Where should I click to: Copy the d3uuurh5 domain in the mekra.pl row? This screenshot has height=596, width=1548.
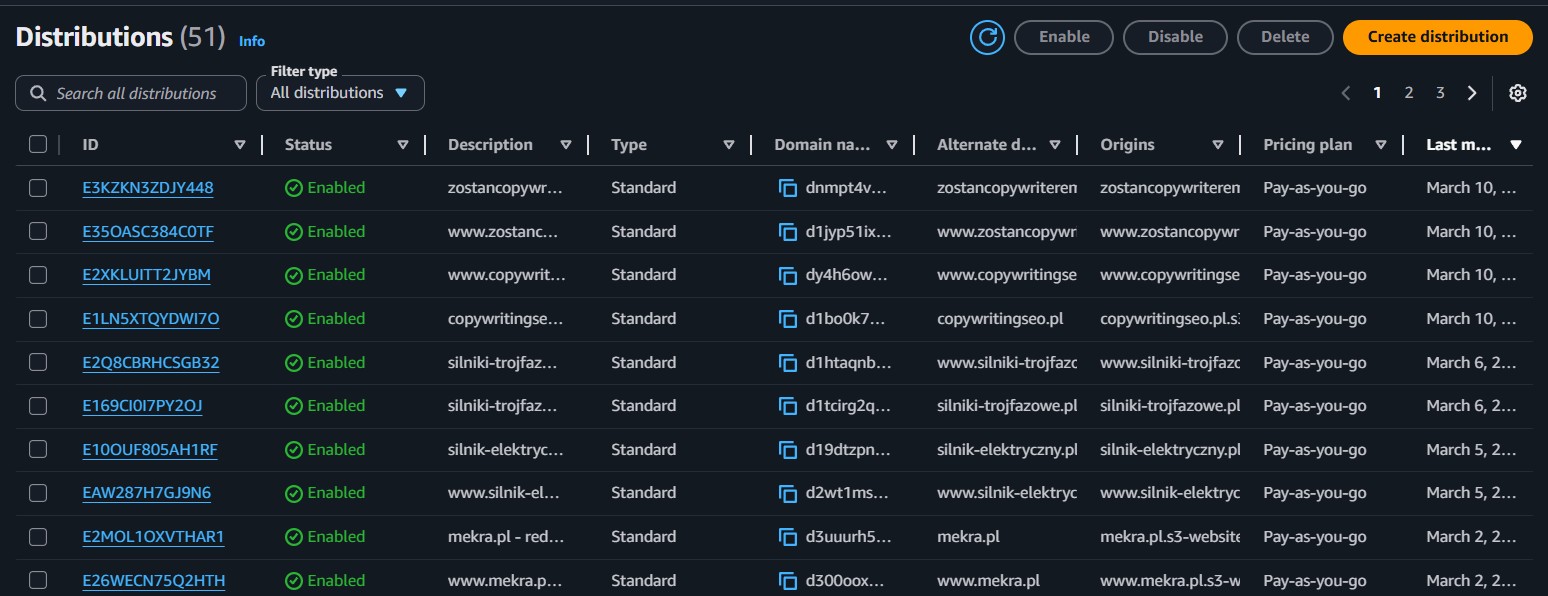point(788,536)
